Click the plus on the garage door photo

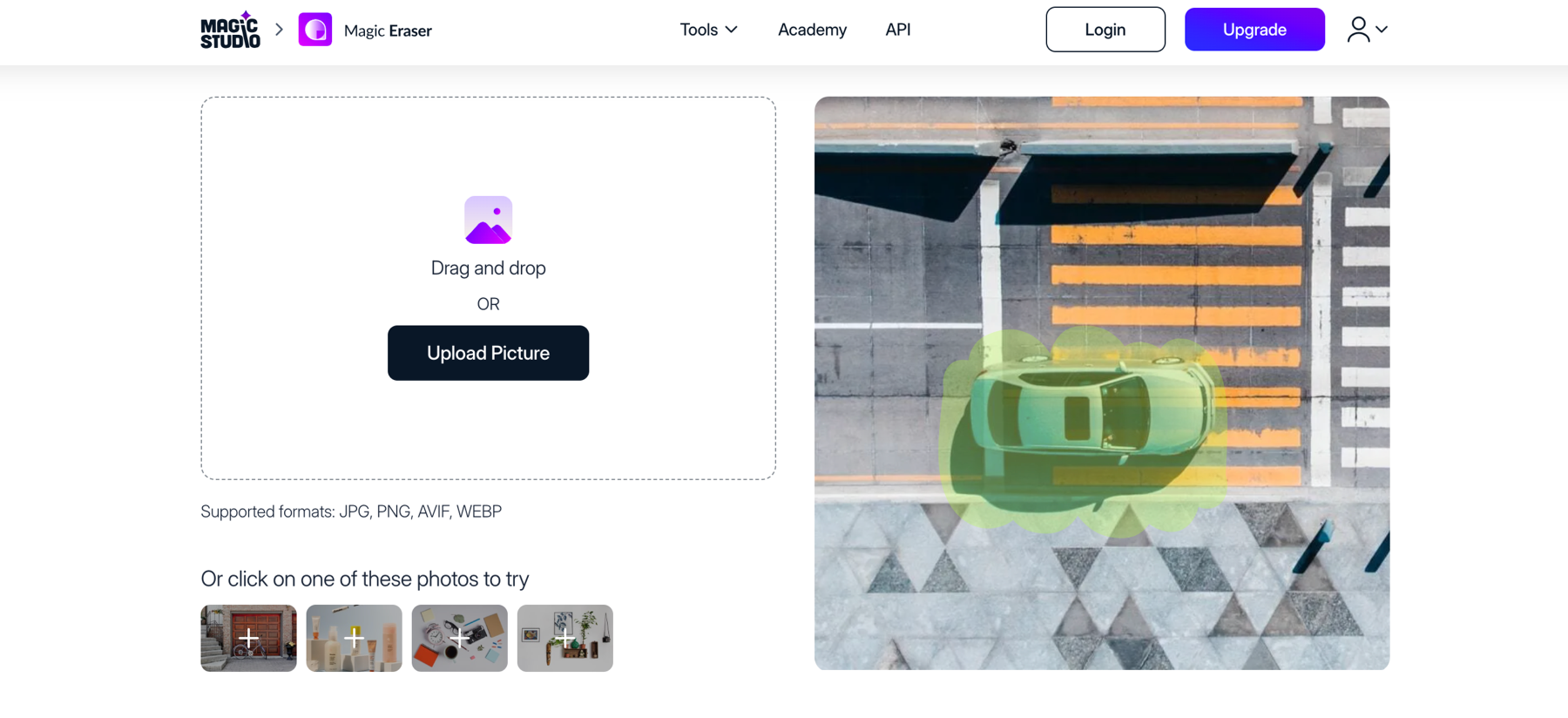(x=248, y=638)
